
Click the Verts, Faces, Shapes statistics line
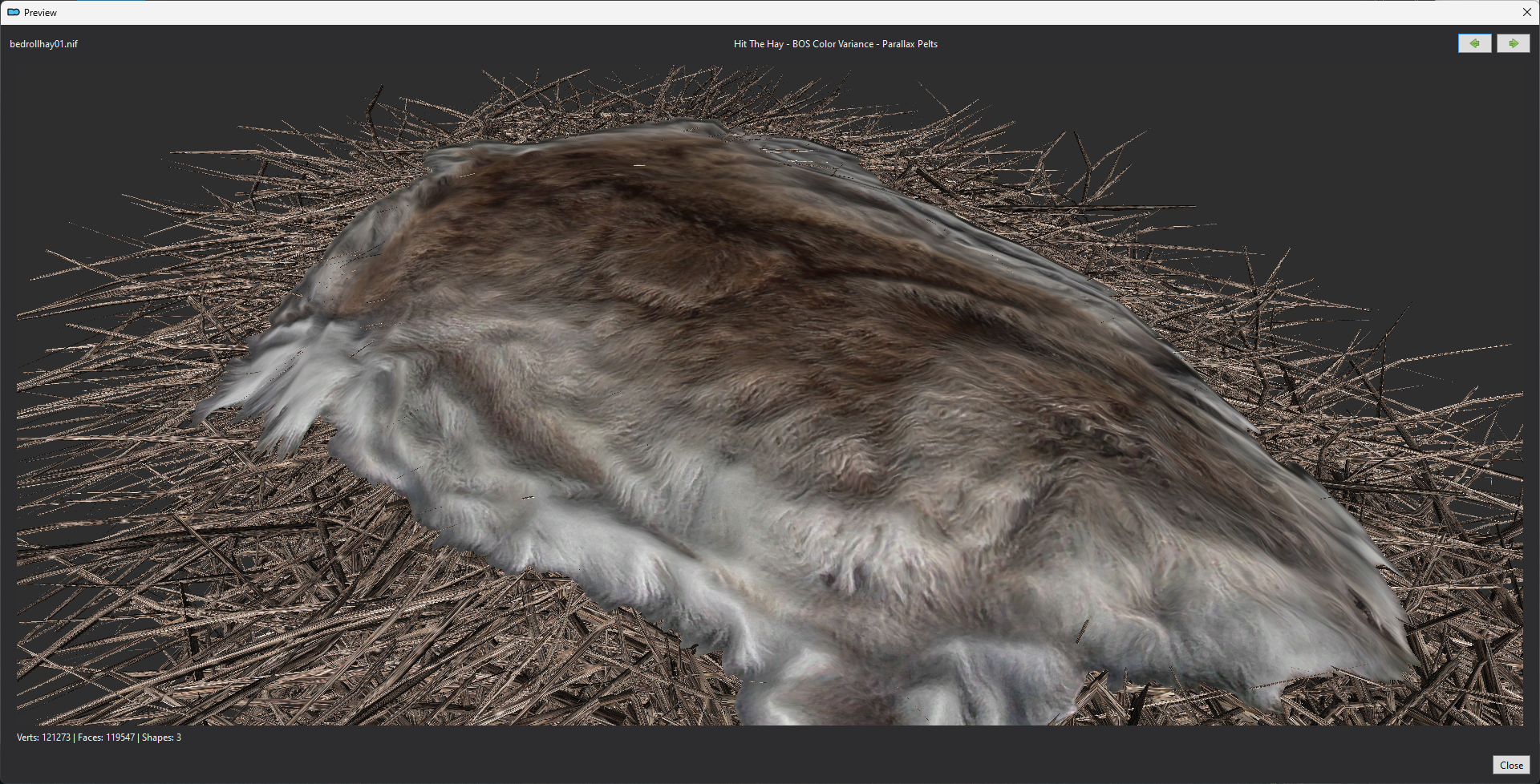click(99, 738)
